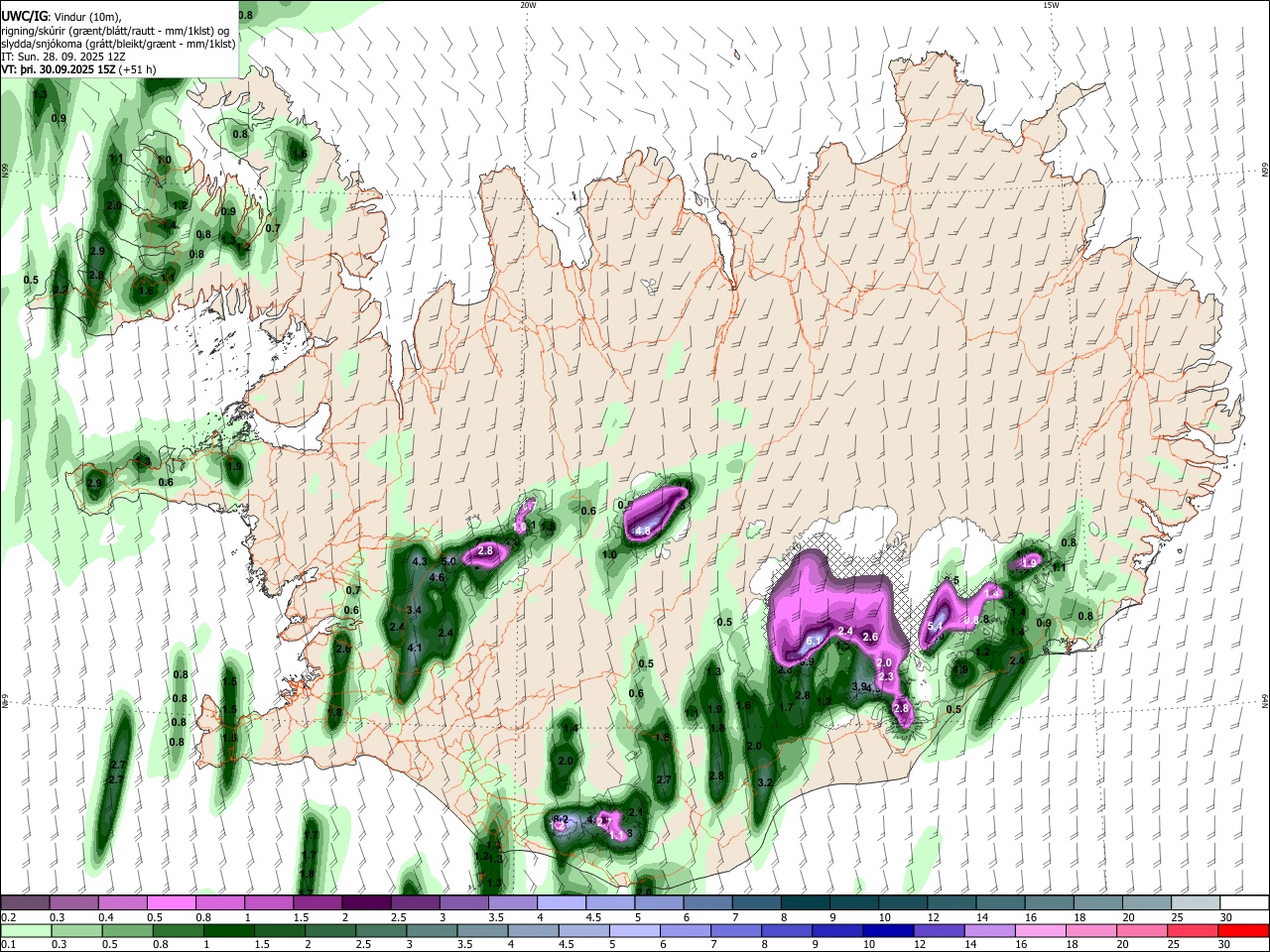Viewport: 1270px width, 952px height.
Task: Click the 2.2 rainfall value off the west coast
Action: tap(61, 290)
